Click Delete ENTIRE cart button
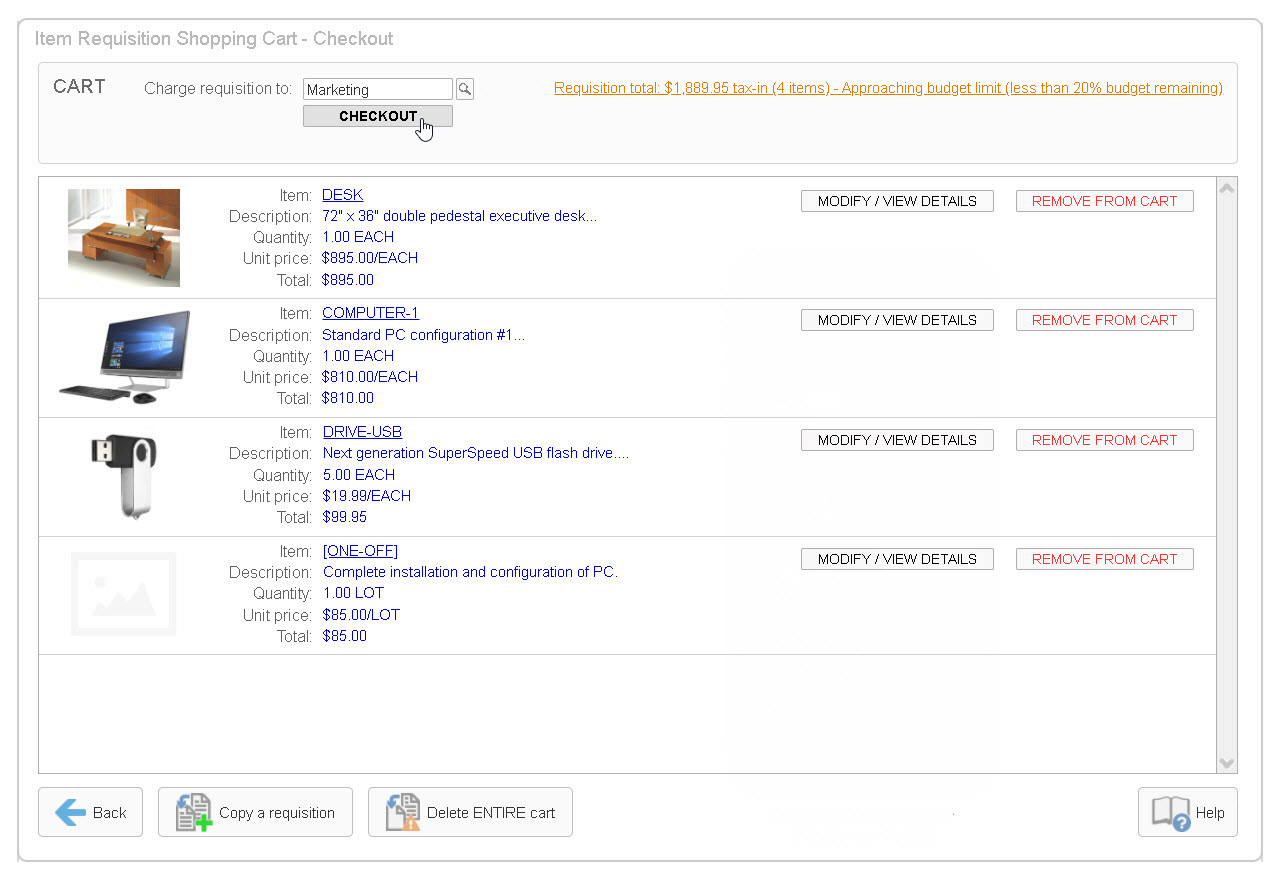 [470, 812]
